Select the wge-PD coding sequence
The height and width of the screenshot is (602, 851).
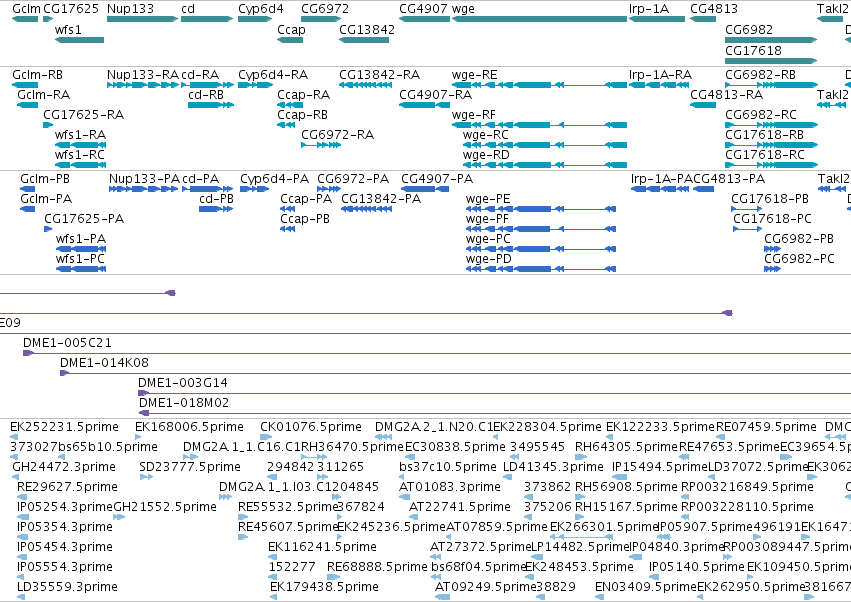(x=541, y=269)
